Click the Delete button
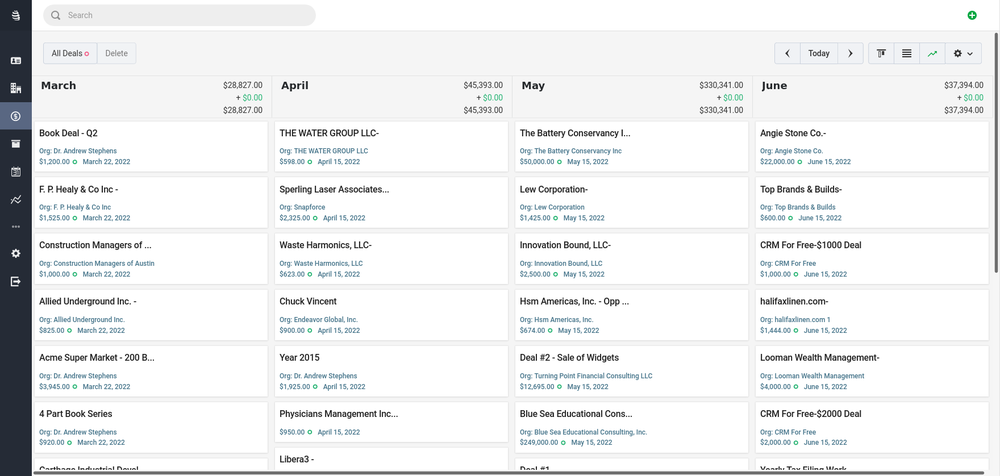The height and width of the screenshot is (476, 1000). click(x=117, y=54)
